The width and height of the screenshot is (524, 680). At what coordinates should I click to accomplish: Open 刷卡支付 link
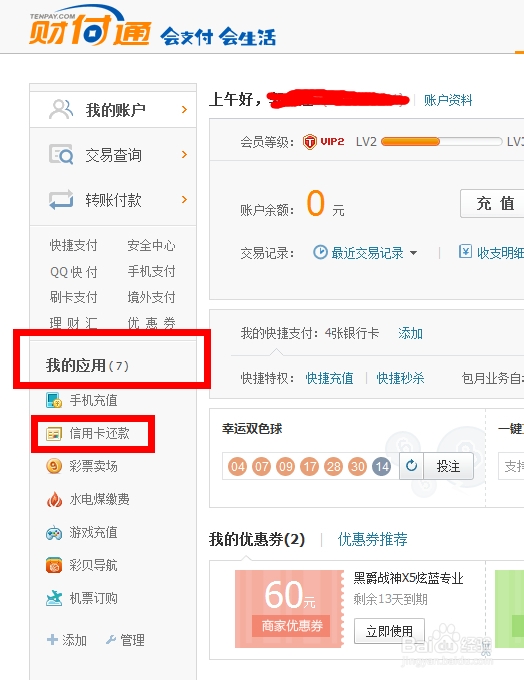[x=73, y=298]
